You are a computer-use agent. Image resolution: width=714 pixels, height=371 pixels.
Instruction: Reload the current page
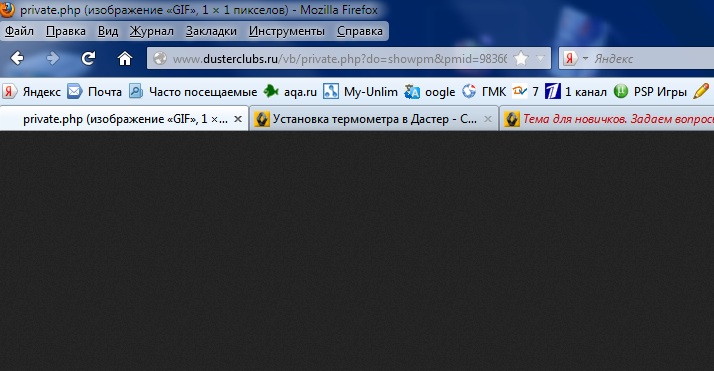(x=88, y=58)
